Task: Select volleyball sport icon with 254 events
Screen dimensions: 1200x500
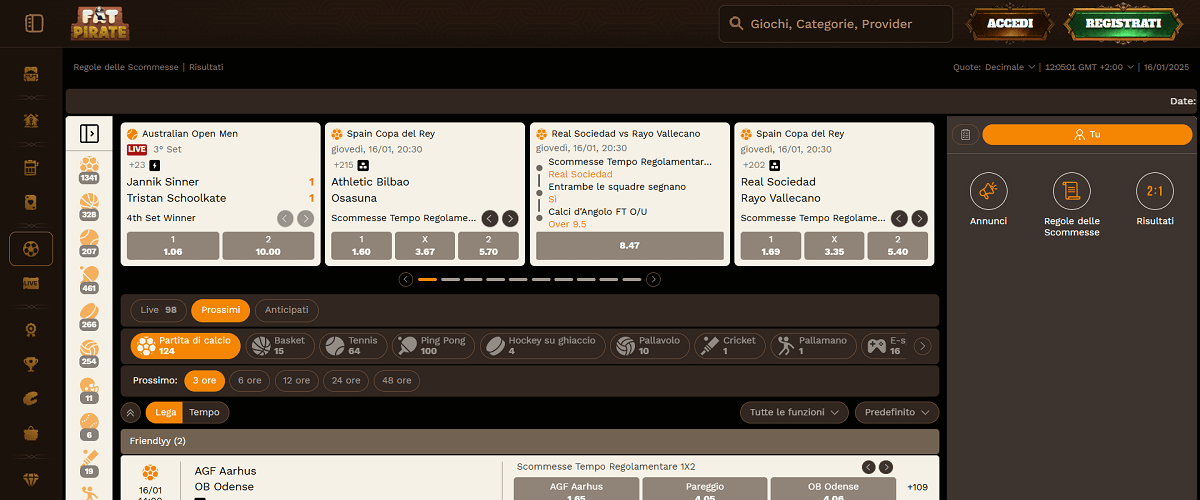Action: pos(89,354)
